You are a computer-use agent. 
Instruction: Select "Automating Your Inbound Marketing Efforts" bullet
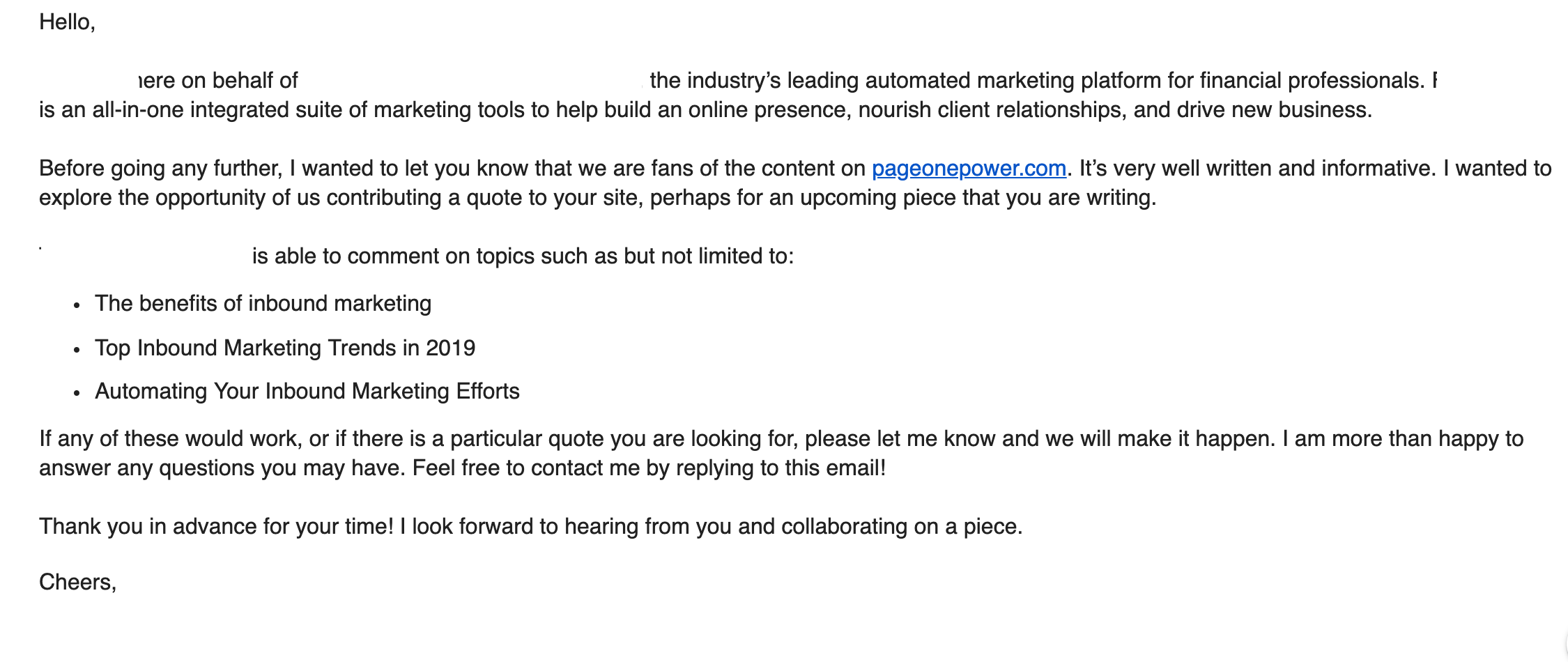point(307,392)
